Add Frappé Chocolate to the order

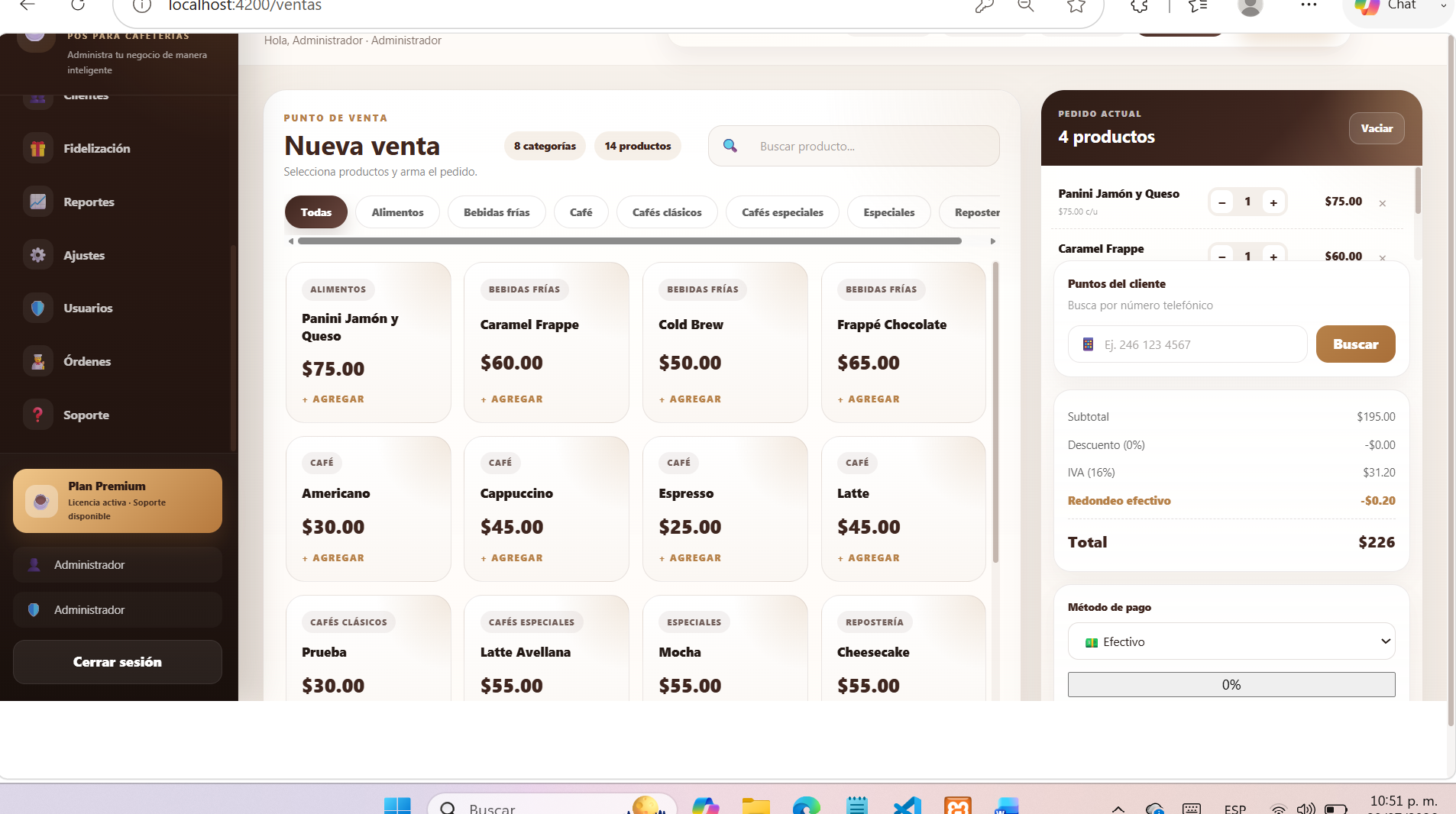pyautogui.click(x=869, y=399)
